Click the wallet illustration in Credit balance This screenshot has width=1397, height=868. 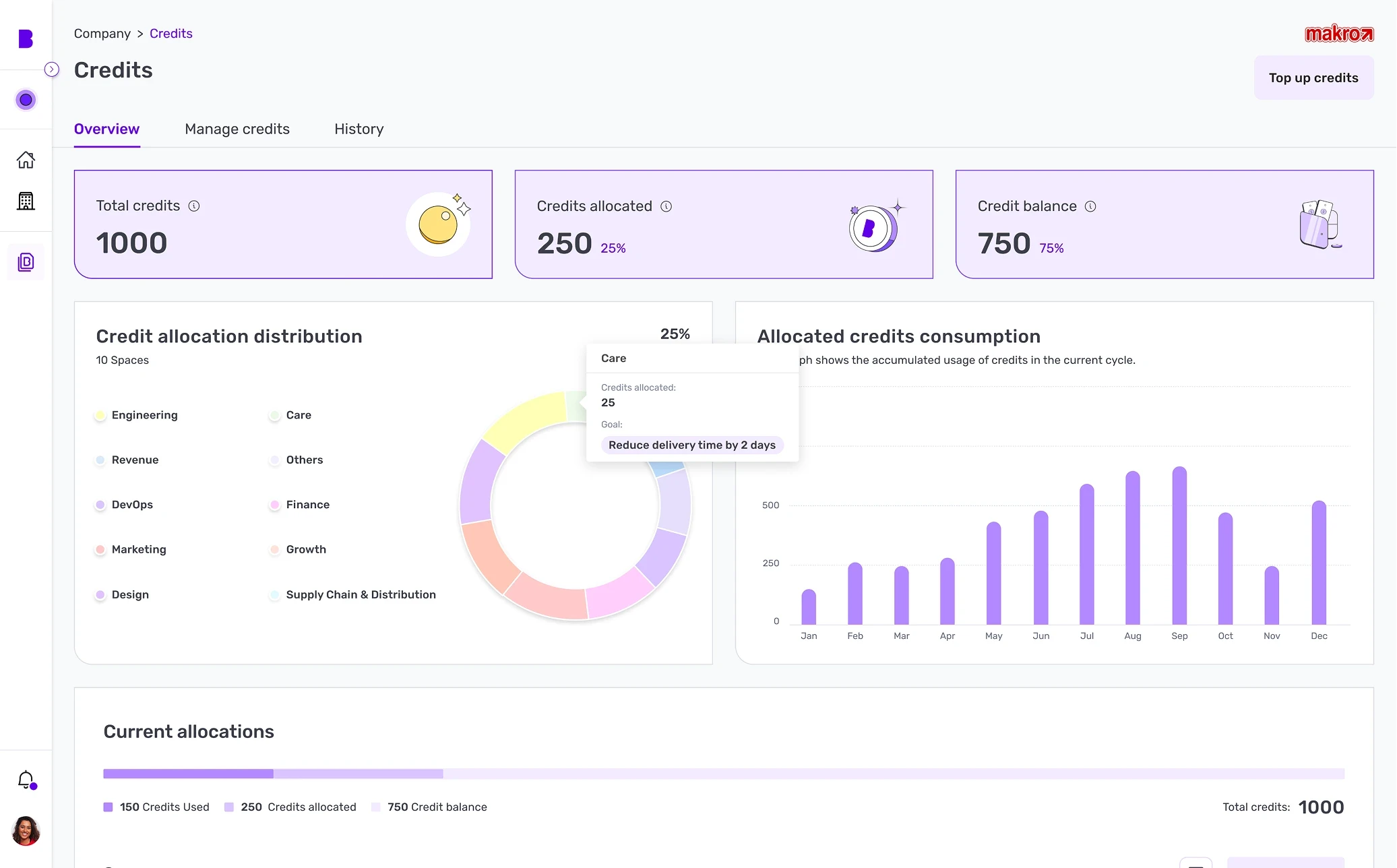(1320, 224)
